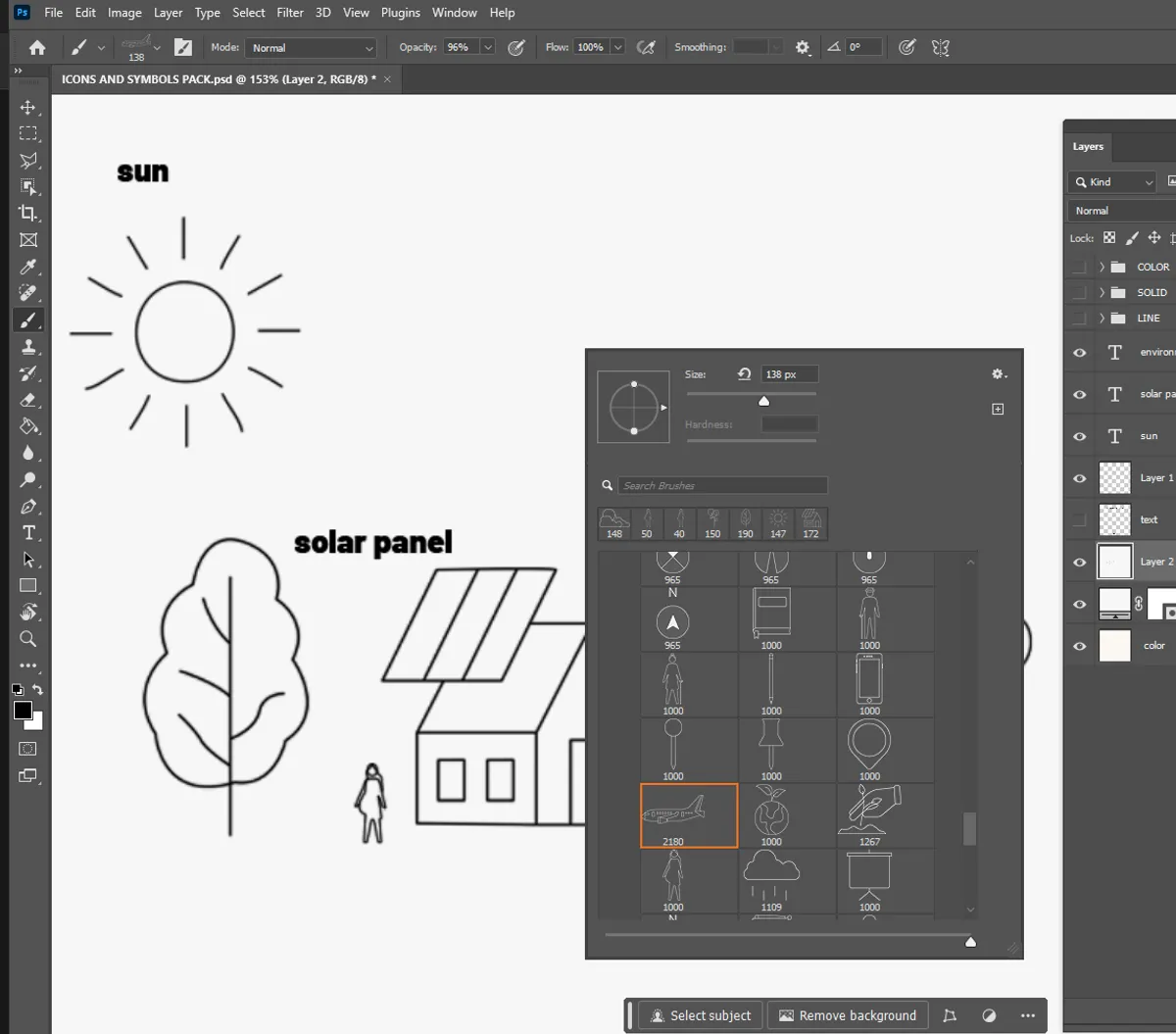Expand the LINE layer group
The image size is (1176, 1034).
point(1102,318)
